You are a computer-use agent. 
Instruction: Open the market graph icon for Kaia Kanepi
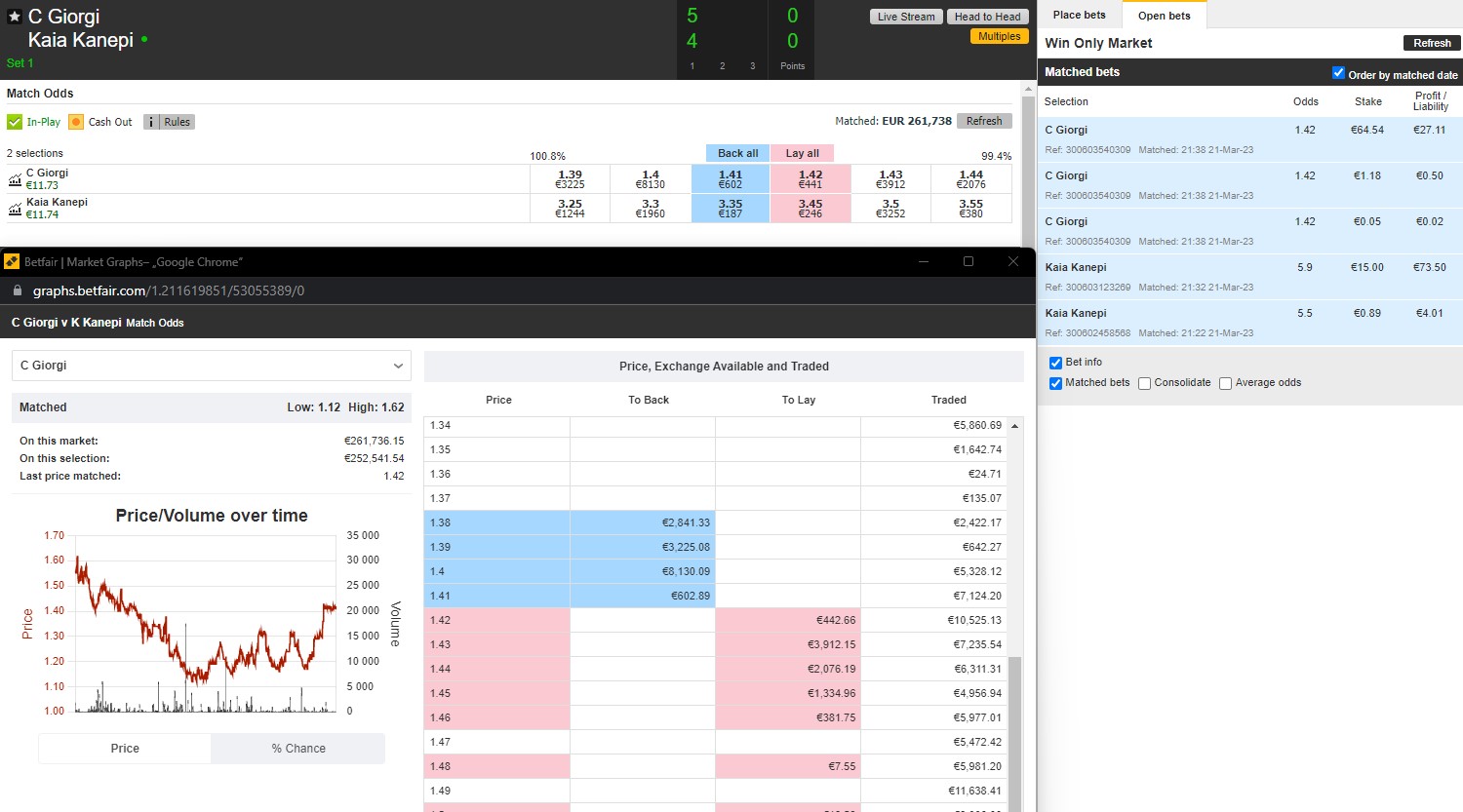pos(15,209)
